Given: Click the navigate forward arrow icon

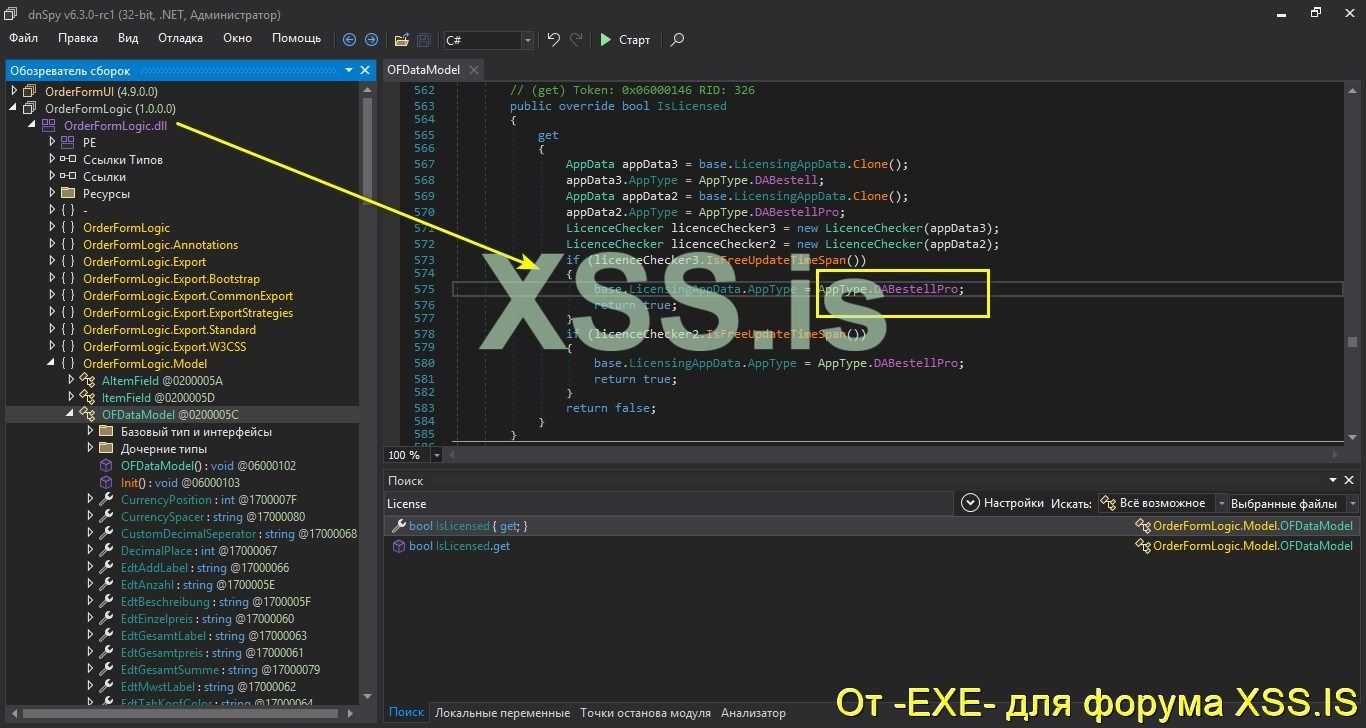Looking at the screenshot, I should coord(370,40).
